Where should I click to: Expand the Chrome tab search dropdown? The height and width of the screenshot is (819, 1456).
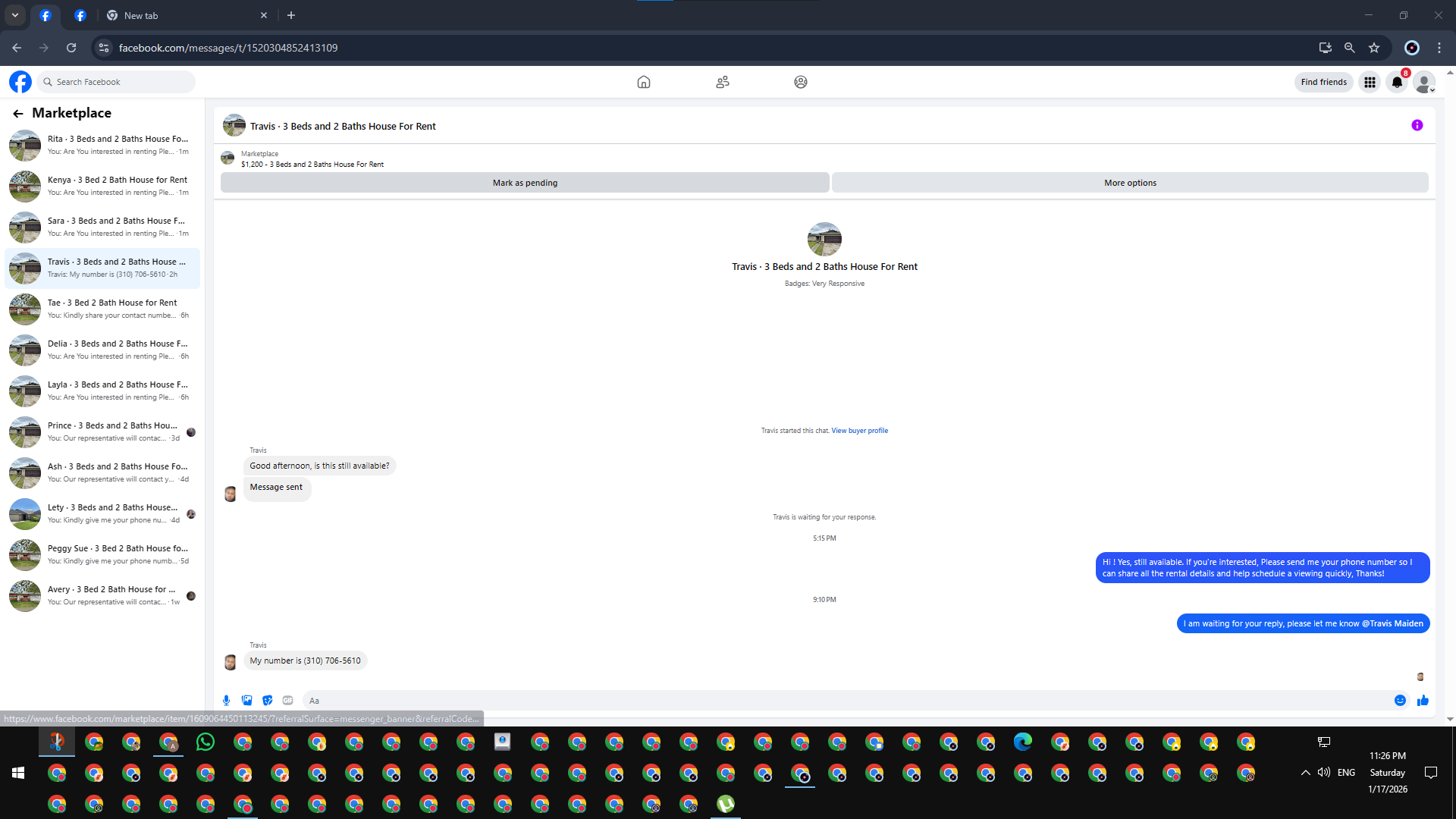(x=15, y=15)
